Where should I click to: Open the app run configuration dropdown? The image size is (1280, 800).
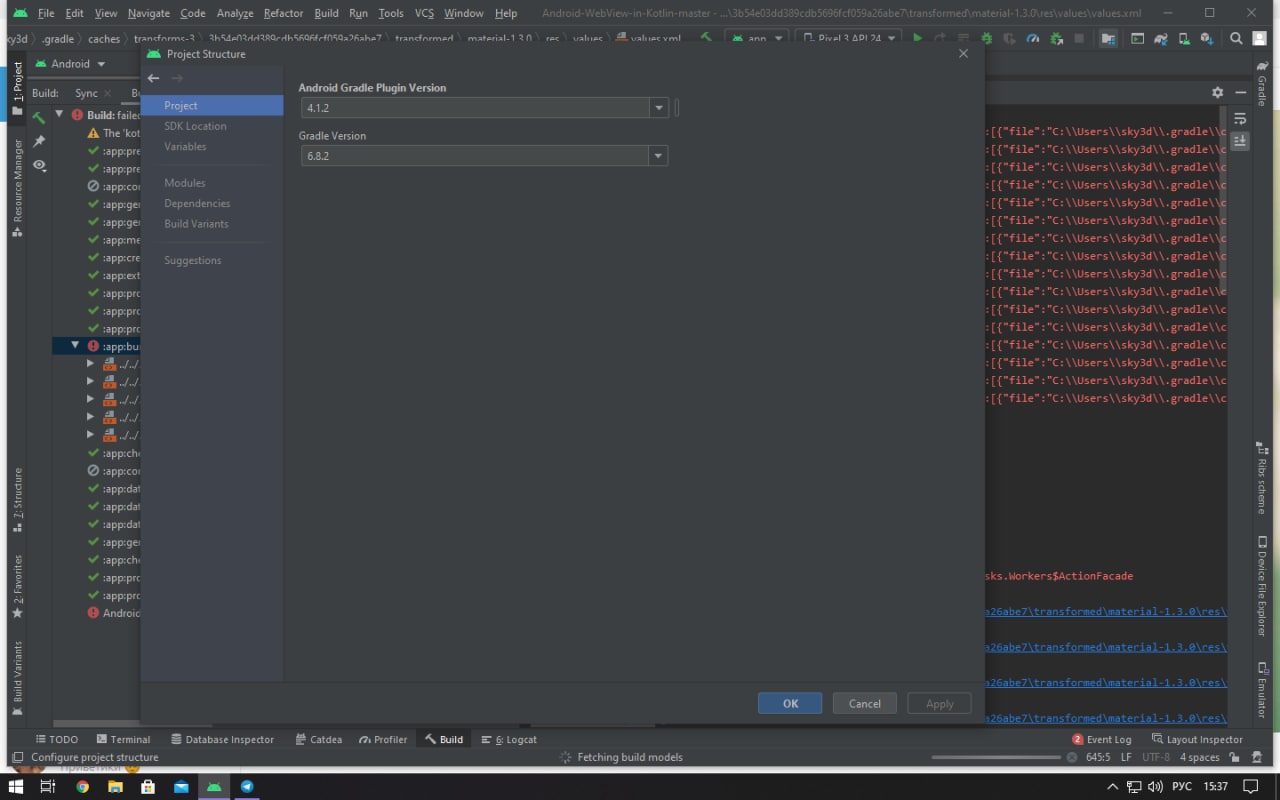pyautogui.click(x=757, y=38)
